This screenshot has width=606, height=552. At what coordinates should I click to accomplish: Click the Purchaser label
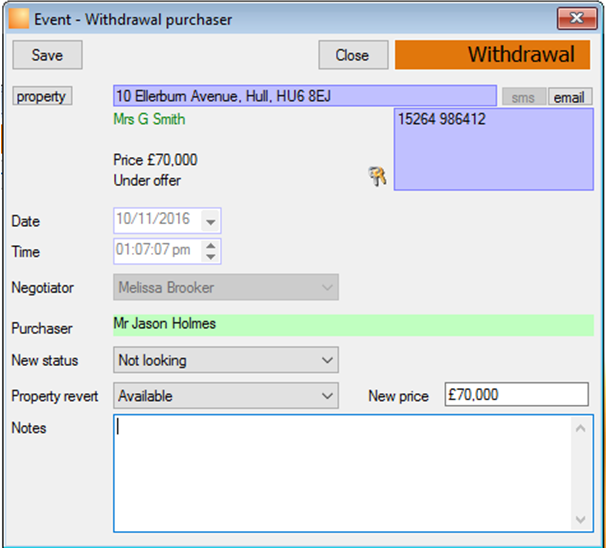click(x=42, y=328)
